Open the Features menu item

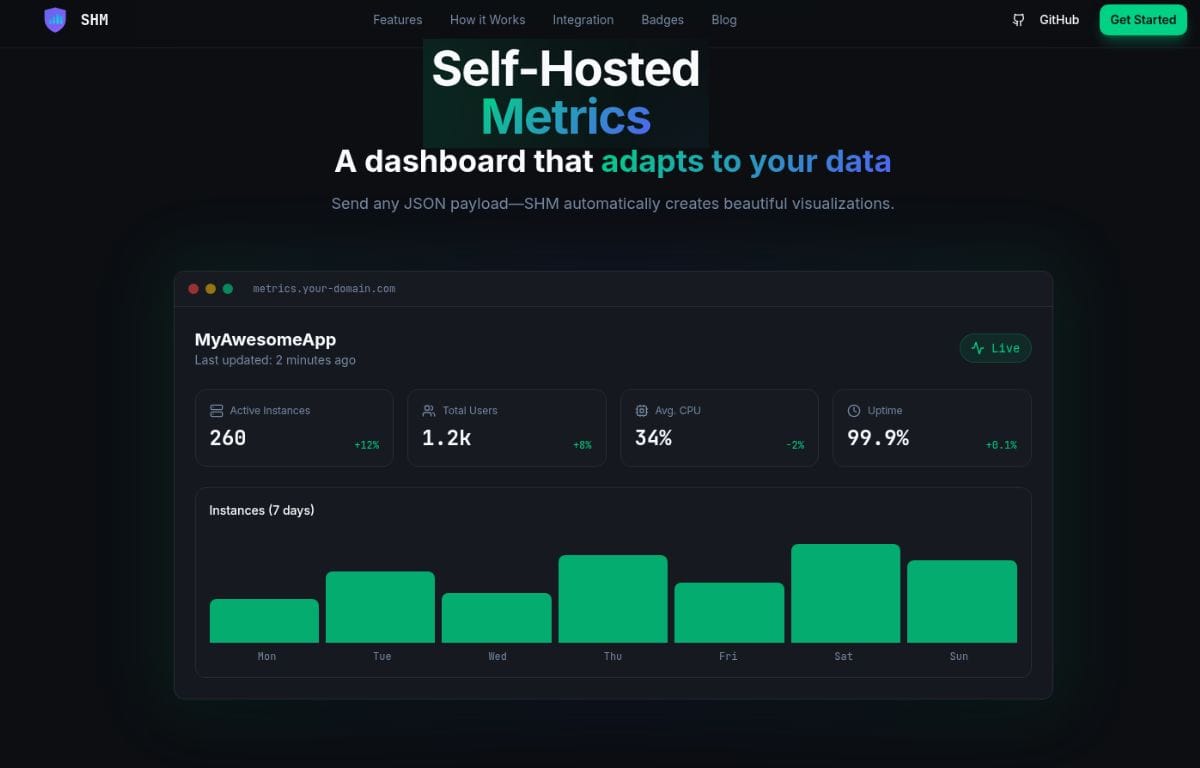[x=397, y=20]
